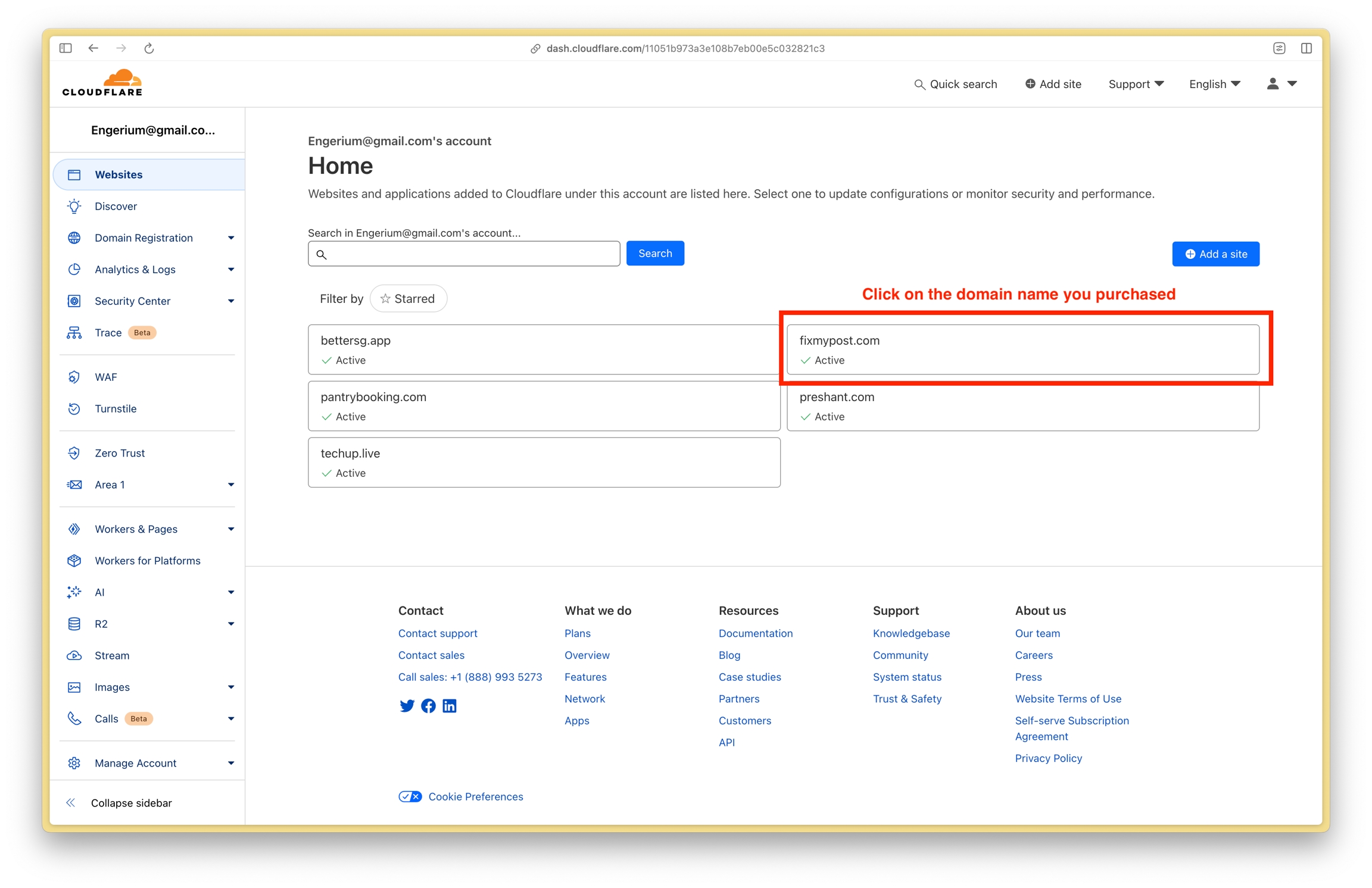Click the browser address bar URL
1372x888 pixels.
pyautogui.click(x=685, y=48)
